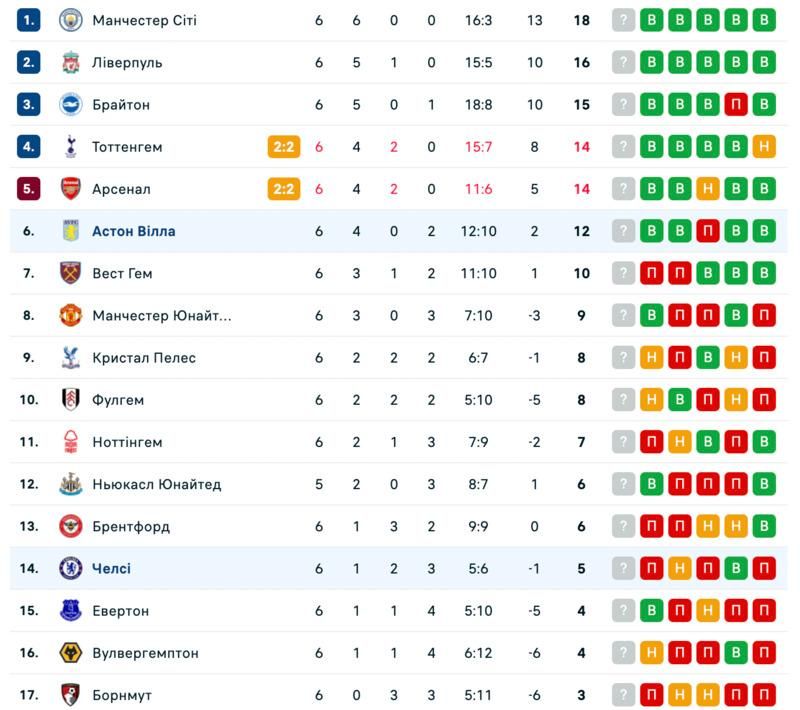Screen dimensions: 800x710
Task: Click the Manchester City club crest
Action: pyautogui.click(x=70, y=20)
